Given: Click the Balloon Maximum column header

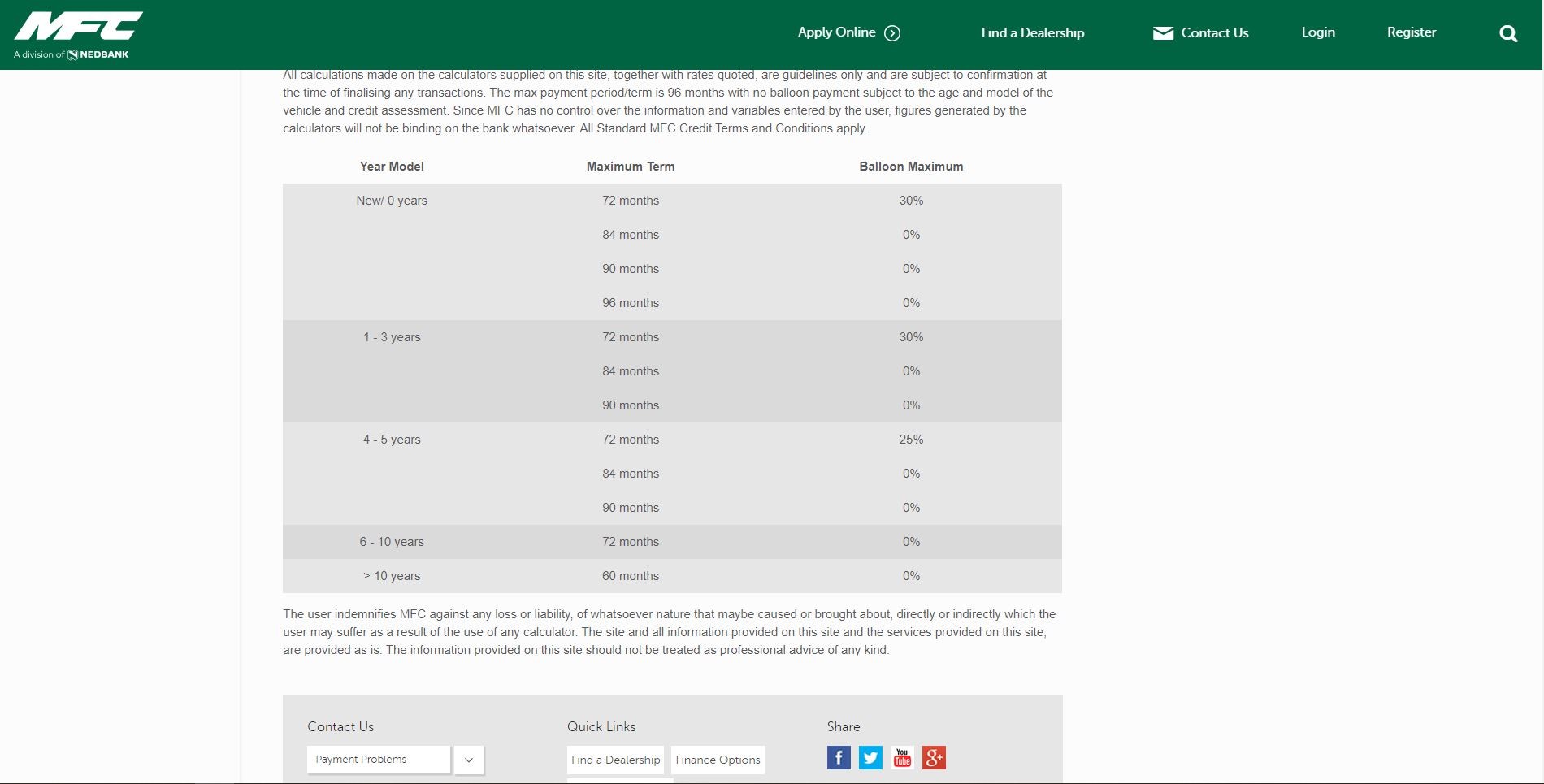Looking at the screenshot, I should coord(911,167).
